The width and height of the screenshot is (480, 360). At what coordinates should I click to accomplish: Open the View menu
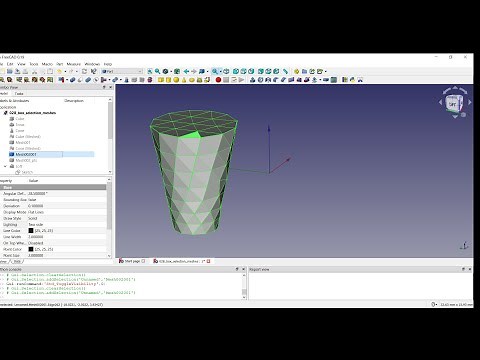tap(21, 64)
